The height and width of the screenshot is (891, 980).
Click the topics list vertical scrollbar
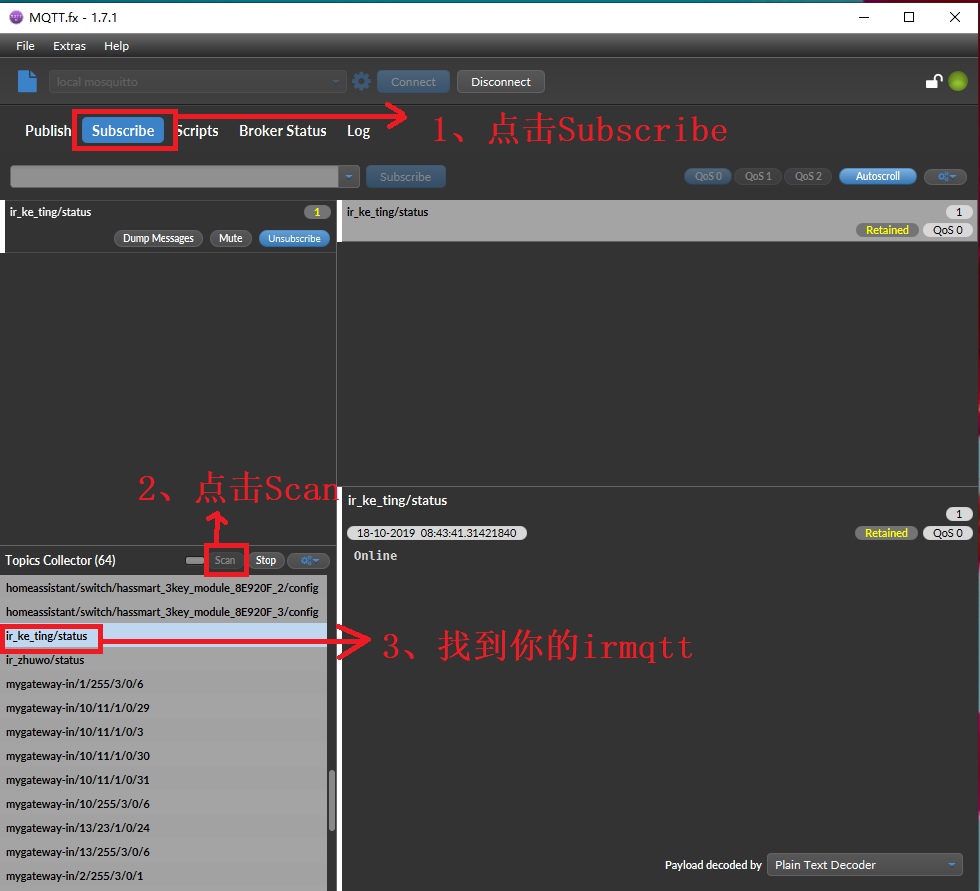point(332,800)
